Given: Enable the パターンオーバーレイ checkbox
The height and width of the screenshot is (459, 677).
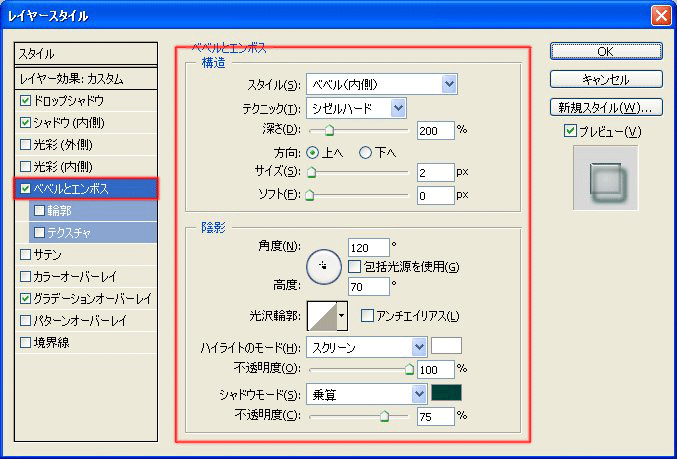Looking at the screenshot, I should pyautogui.click(x=25, y=320).
